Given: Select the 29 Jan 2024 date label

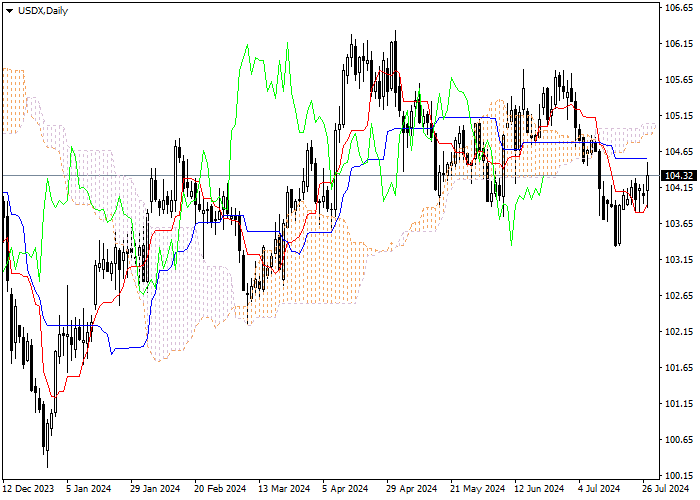Looking at the screenshot, I should tap(155, 489).
